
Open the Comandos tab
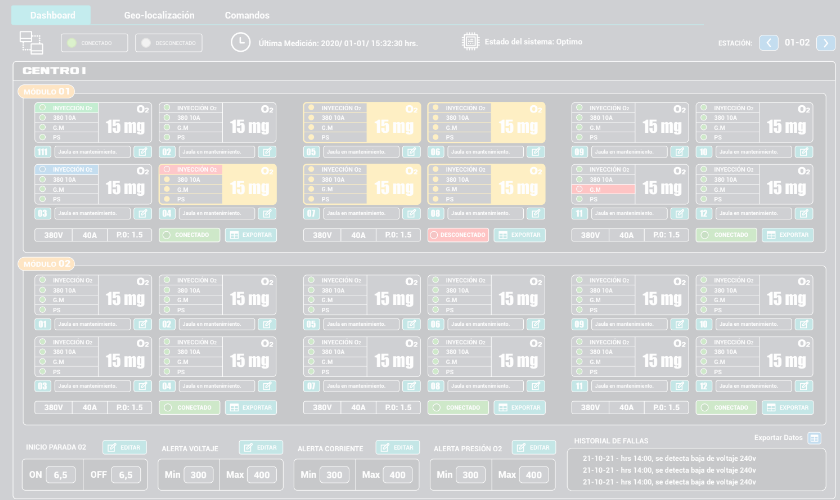coord(247,16)
